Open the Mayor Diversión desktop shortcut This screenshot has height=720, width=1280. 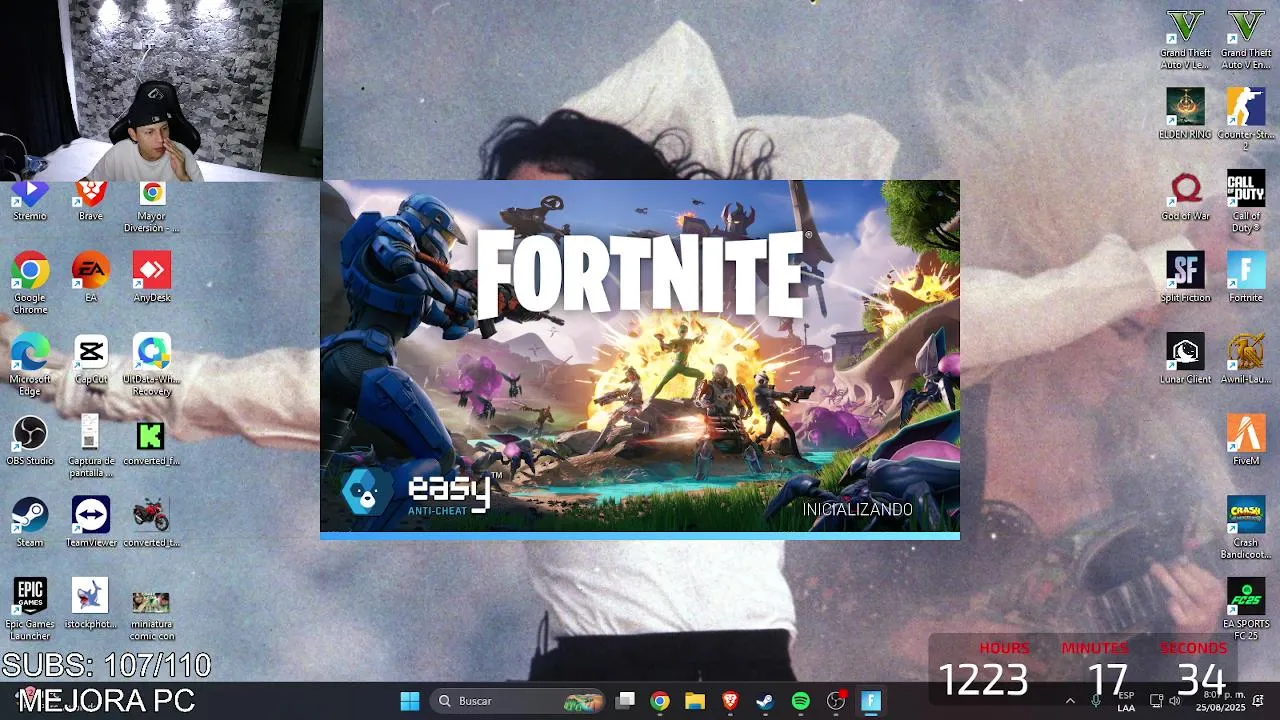pyautogui.click(x=152, y=206)
